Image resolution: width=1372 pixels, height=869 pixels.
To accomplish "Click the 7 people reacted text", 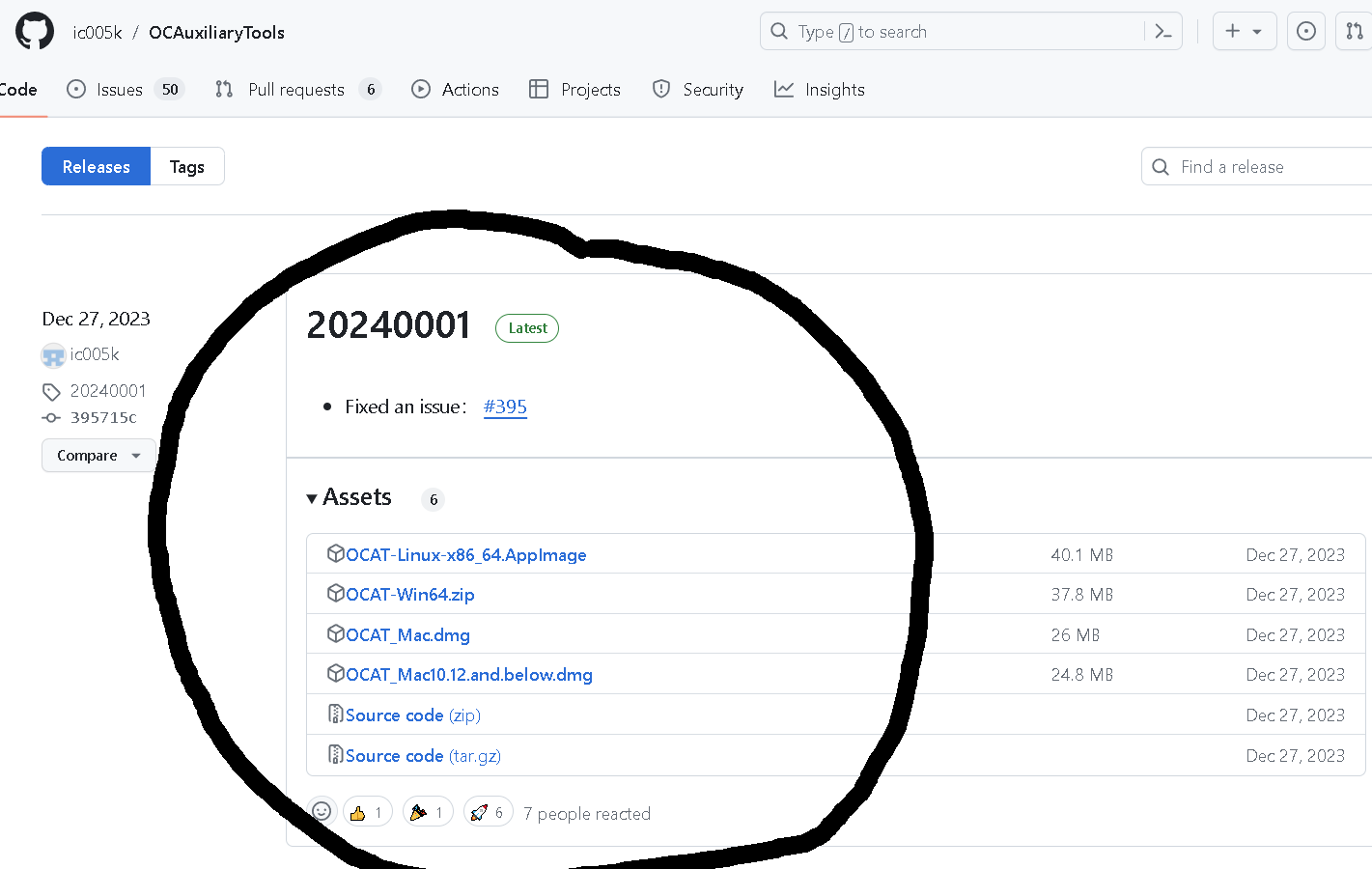I will [x=587, y=814].
